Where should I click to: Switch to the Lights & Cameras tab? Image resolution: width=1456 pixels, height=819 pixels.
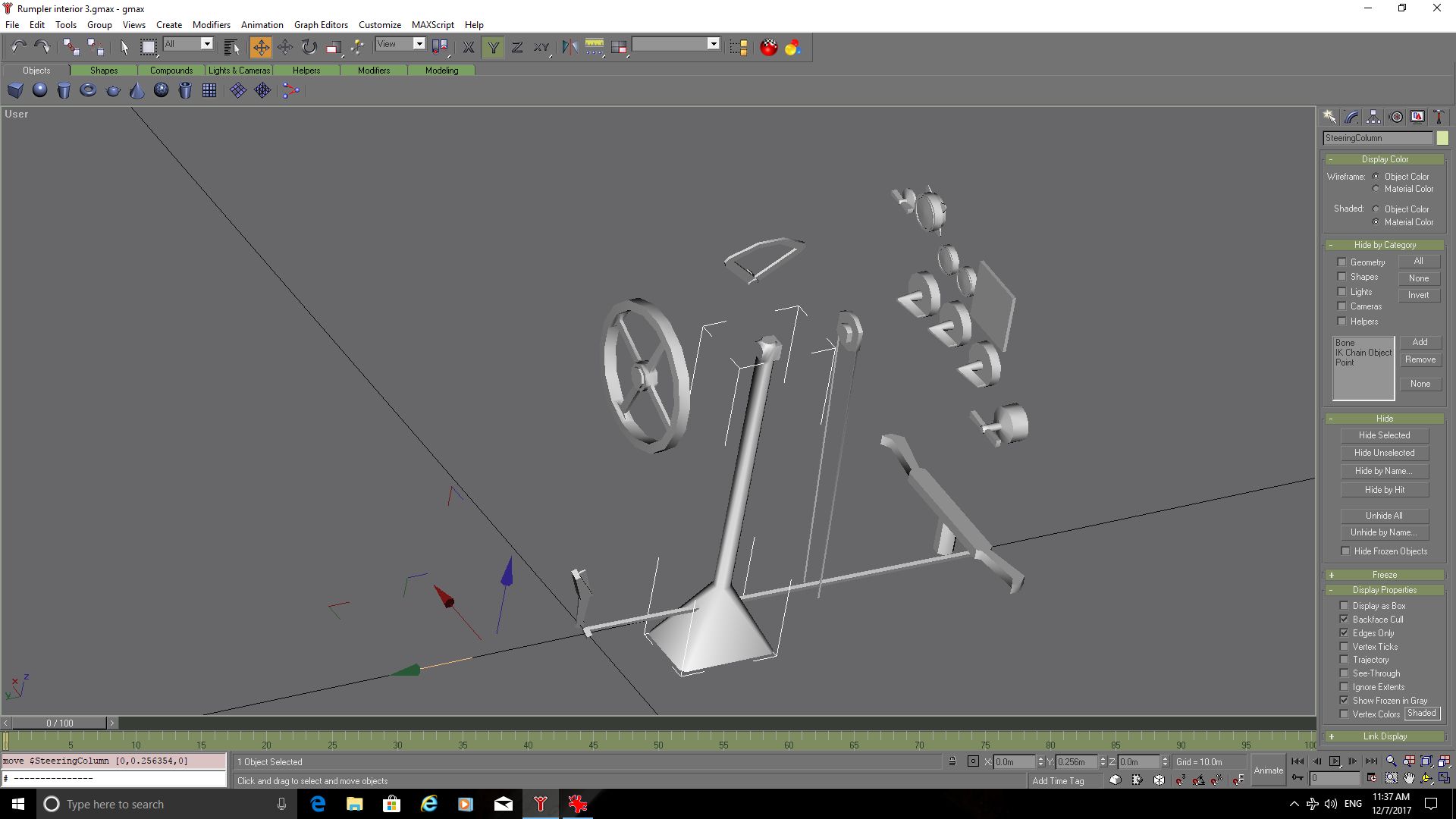pyautogui.click(x=239, y=70)
